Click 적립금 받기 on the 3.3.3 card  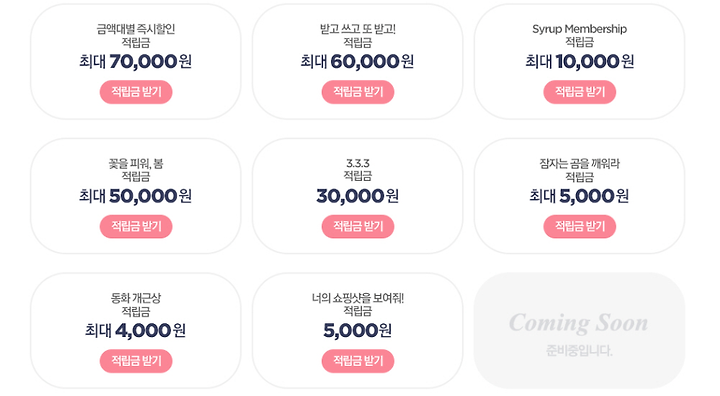coord(358,226)
